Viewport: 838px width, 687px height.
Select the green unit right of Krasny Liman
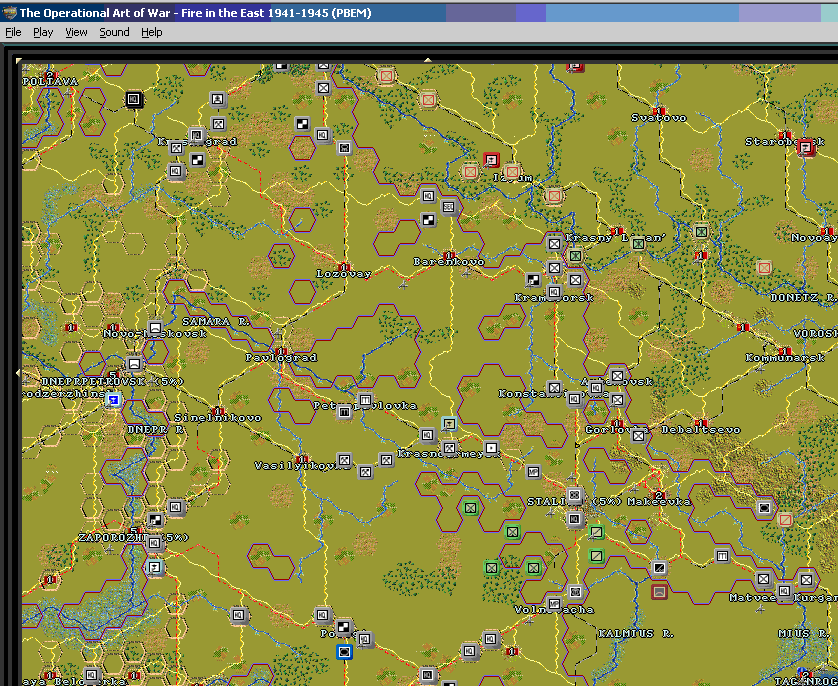(x=701, y=231)
